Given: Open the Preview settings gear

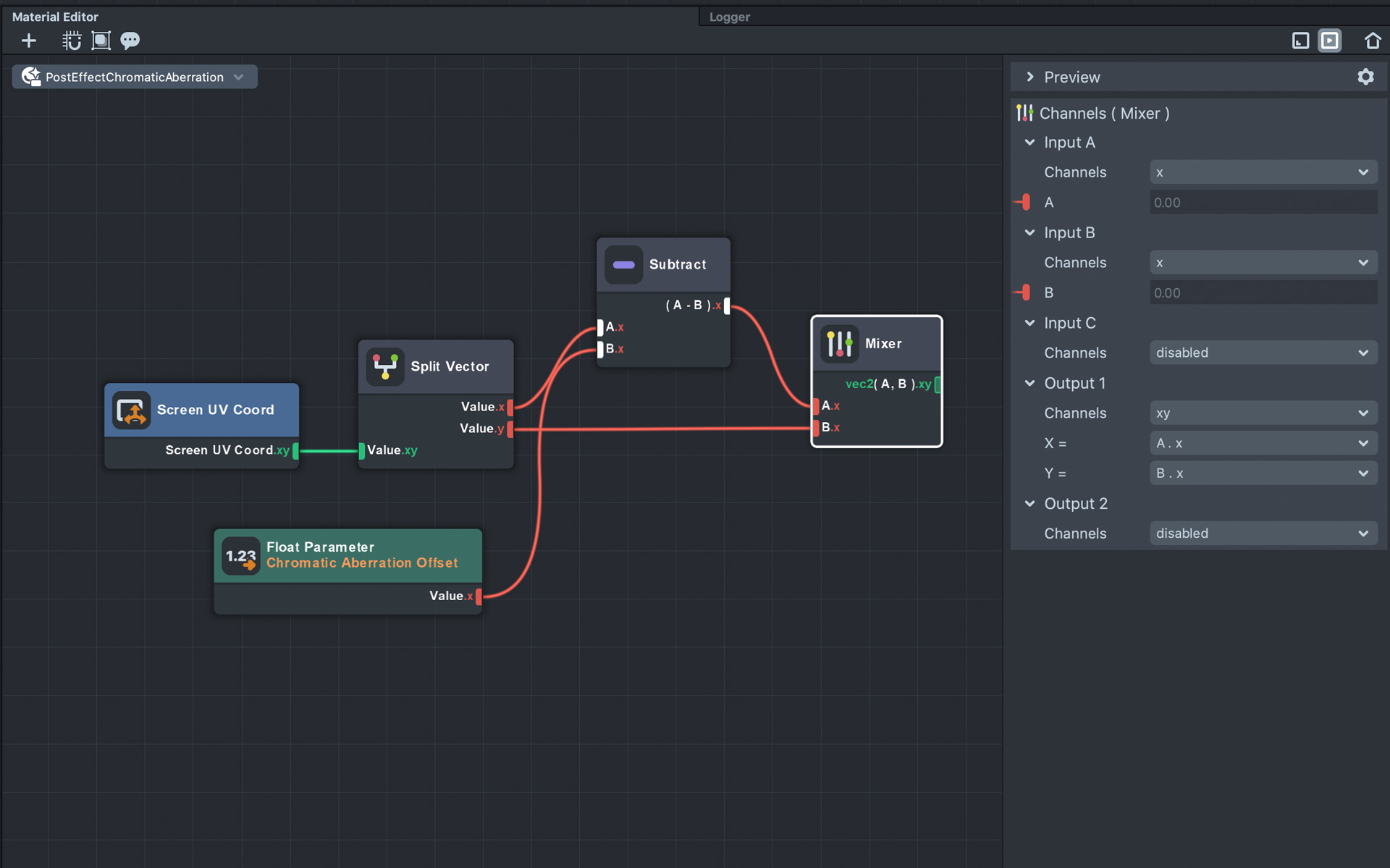Looking at the screenshot, I should (1365, 77).
